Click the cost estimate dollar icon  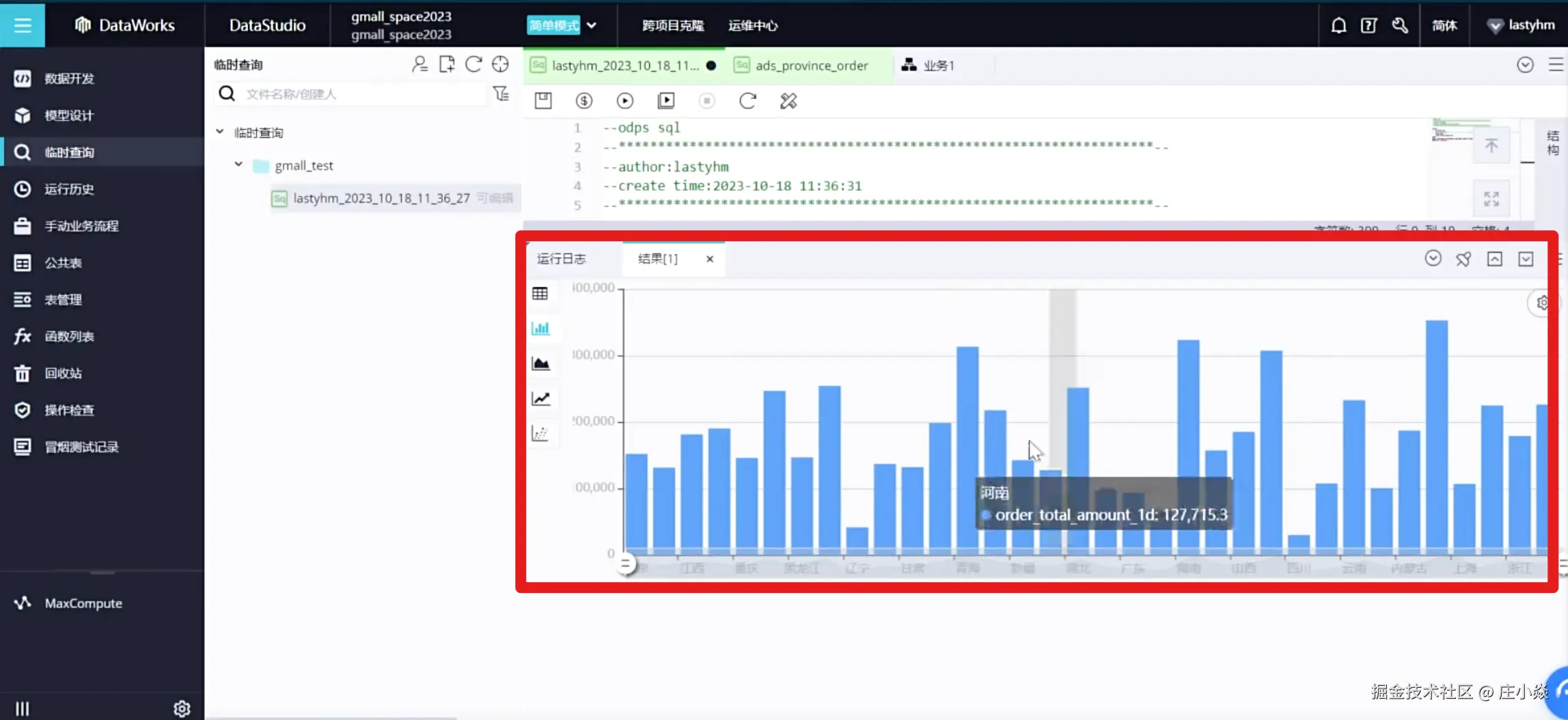[x=583, y=101]
